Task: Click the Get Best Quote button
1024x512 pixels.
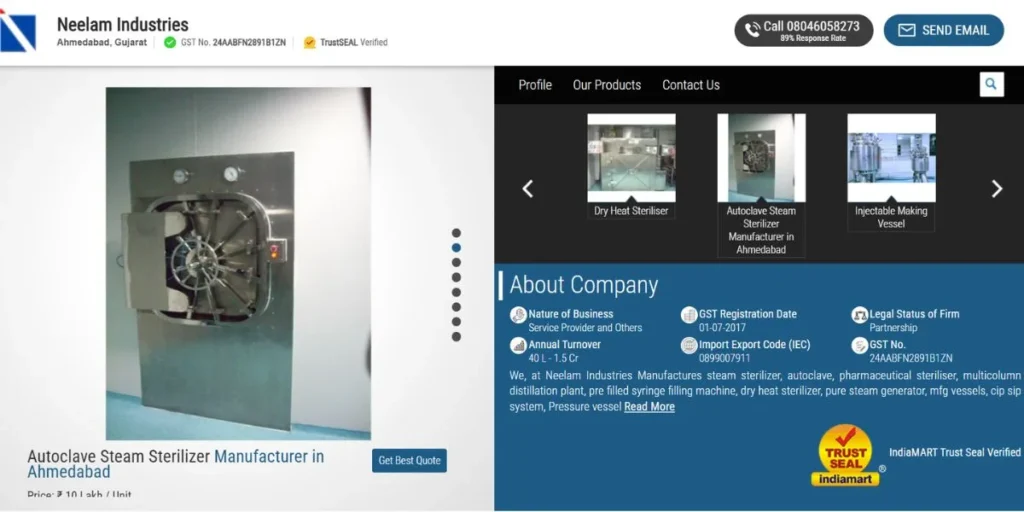Action: coord(409,461)
